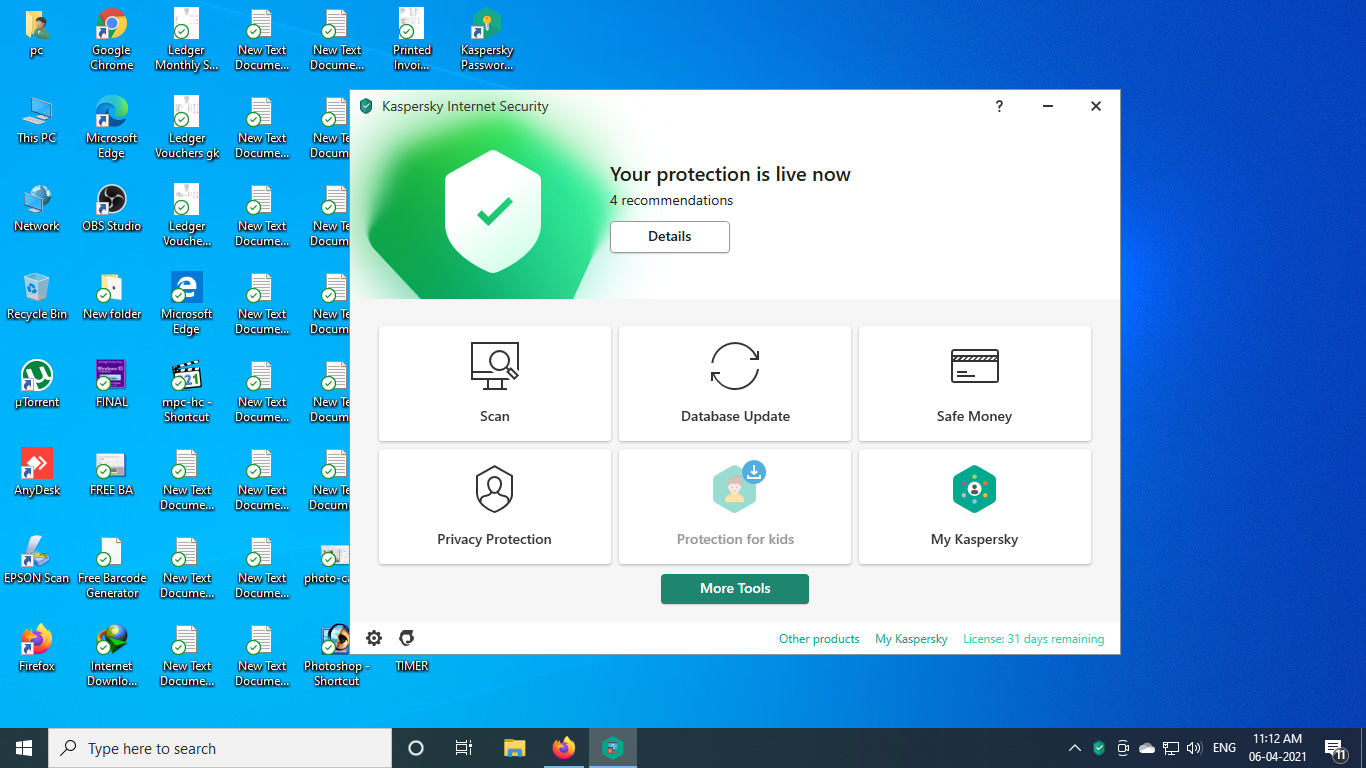The height and width of the screenshot is (768, 1366).
Task: Click the ENG language indicator
Action: 1224,748
